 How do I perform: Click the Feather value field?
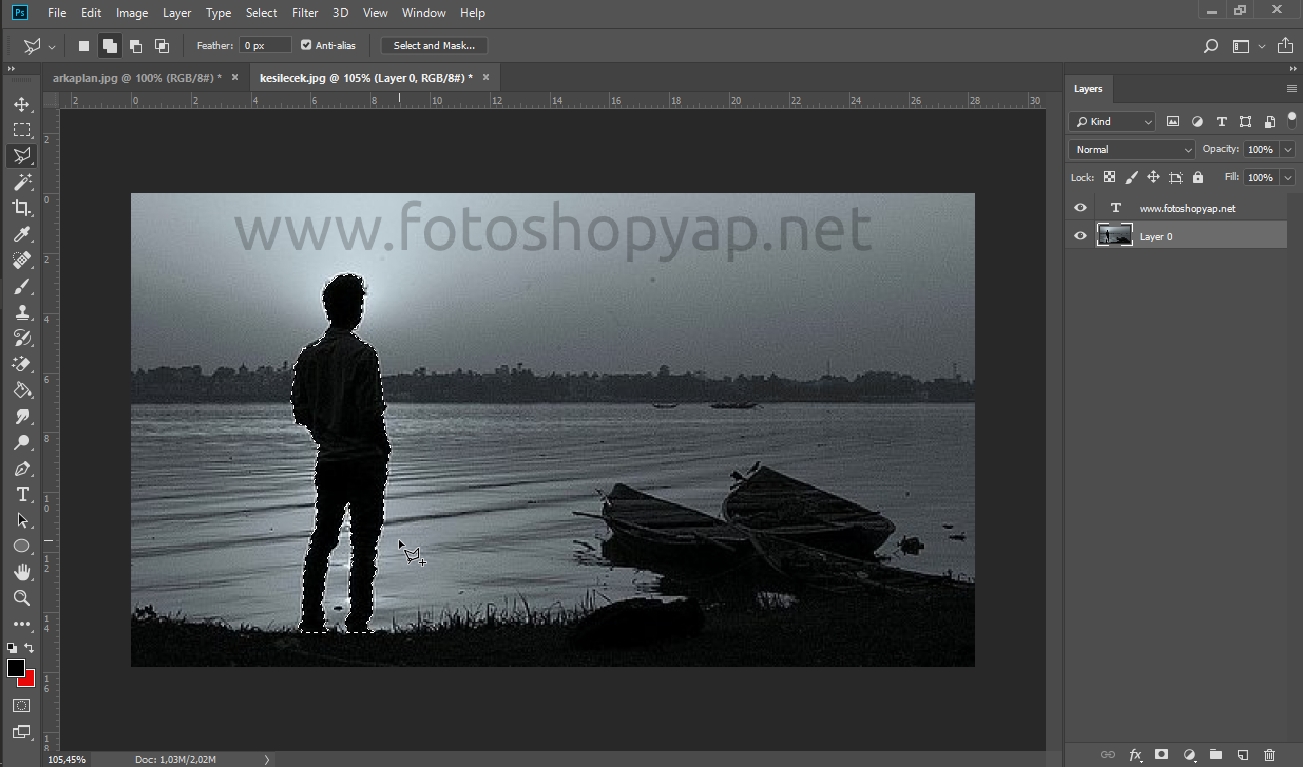point(265,45)
